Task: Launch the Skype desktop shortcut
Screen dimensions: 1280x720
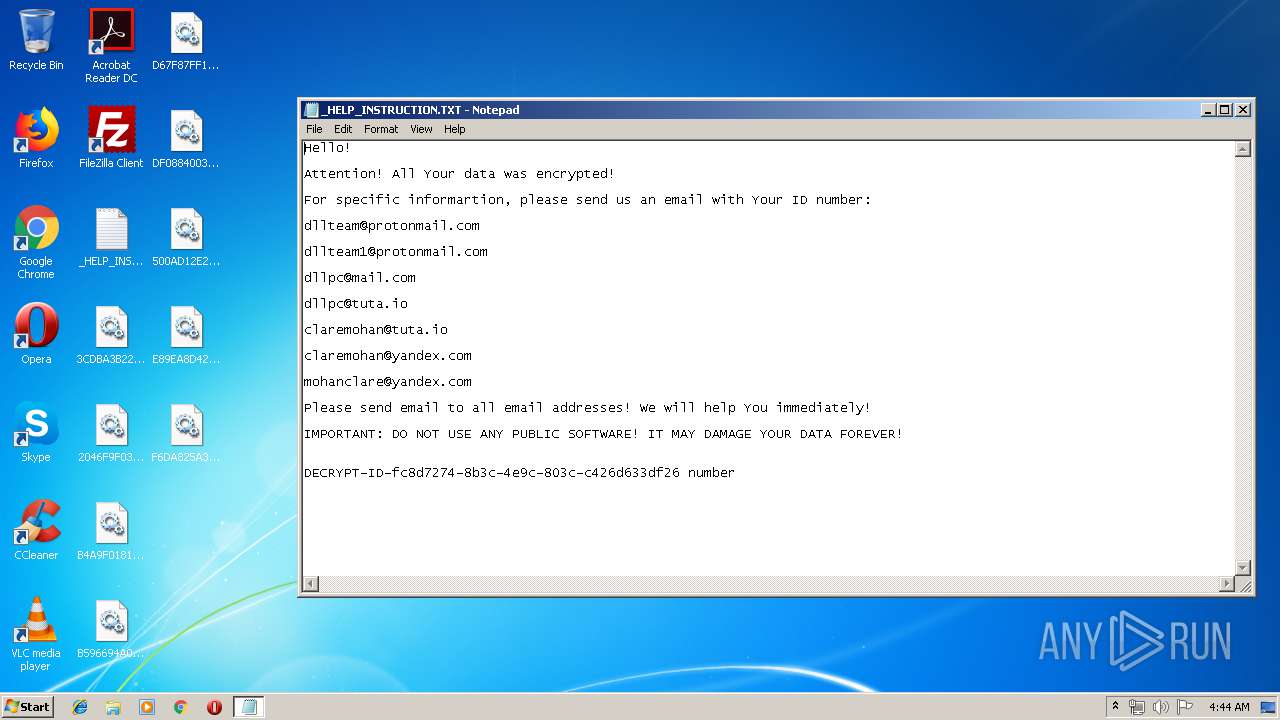Action: (36, 432)
